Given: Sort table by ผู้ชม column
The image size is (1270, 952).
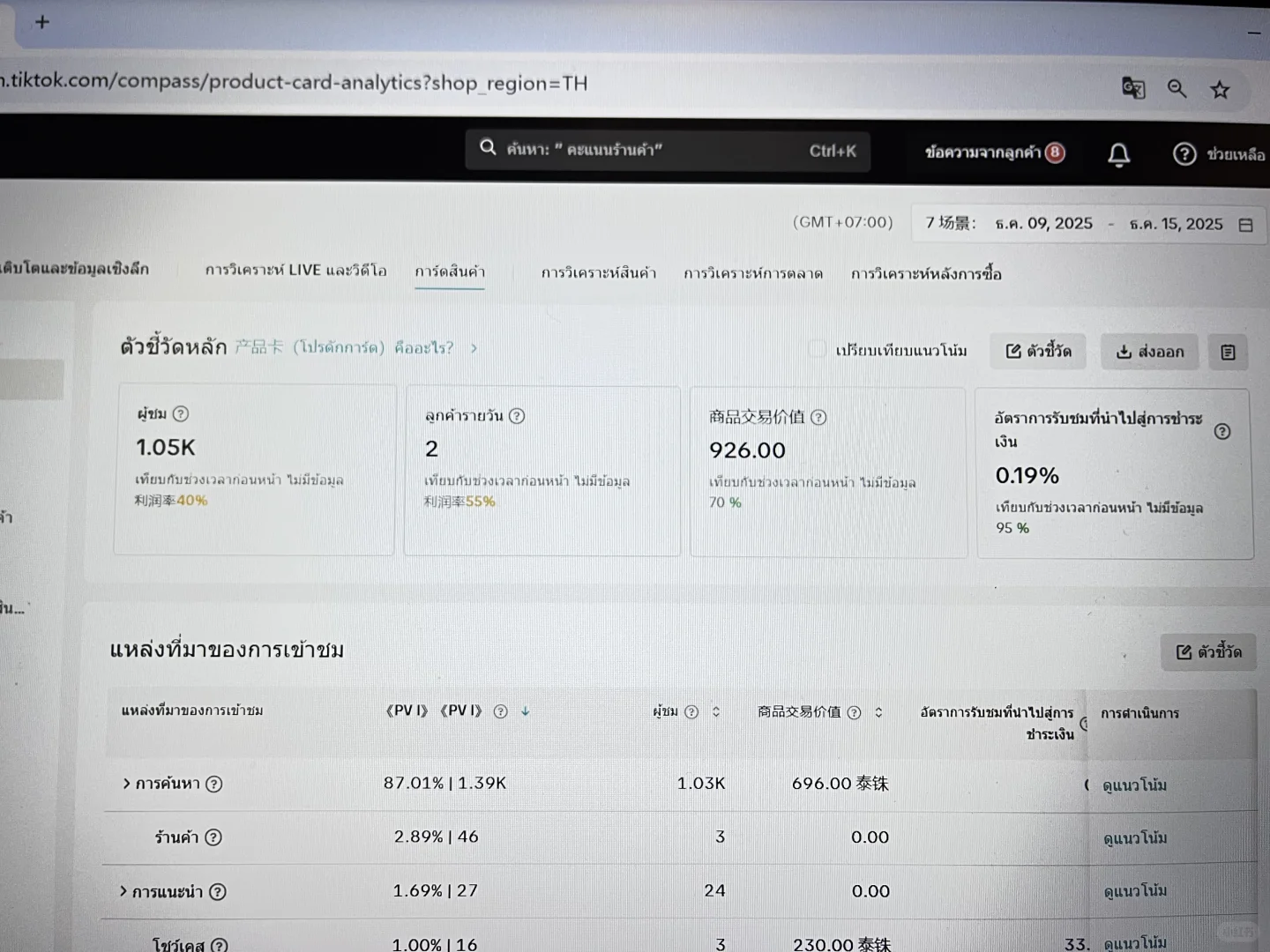Looking at the screenshot, I should click(716, 712).
